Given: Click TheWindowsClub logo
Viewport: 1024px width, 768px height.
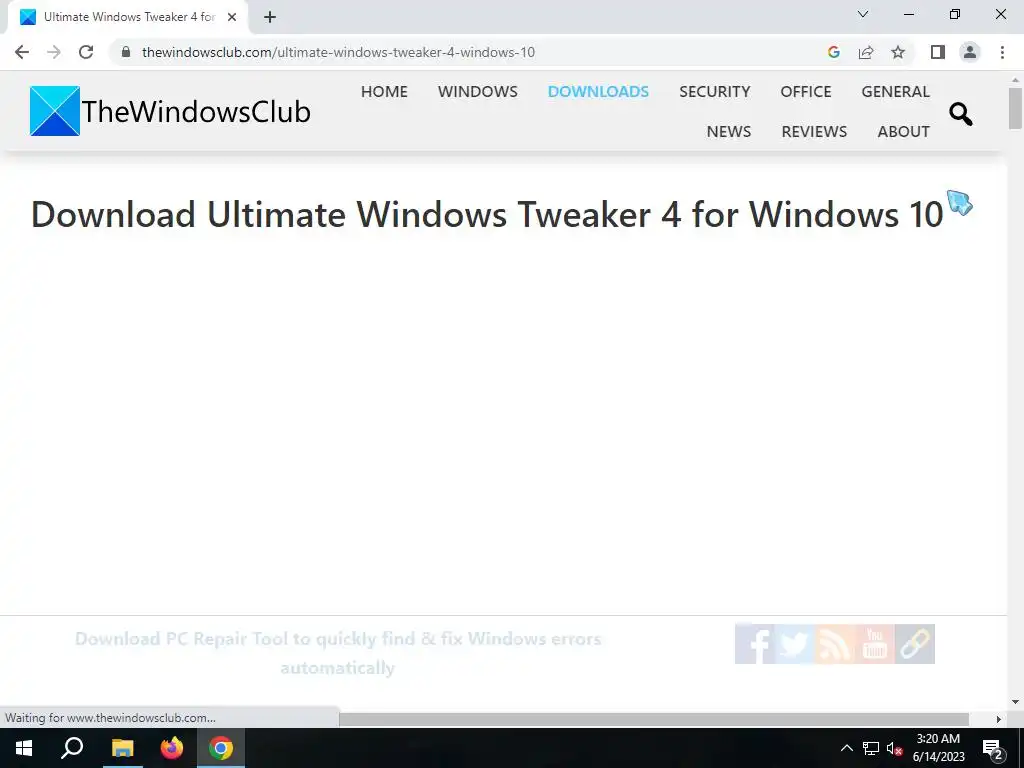Looking at the screenshot, I should click(170, 111).
